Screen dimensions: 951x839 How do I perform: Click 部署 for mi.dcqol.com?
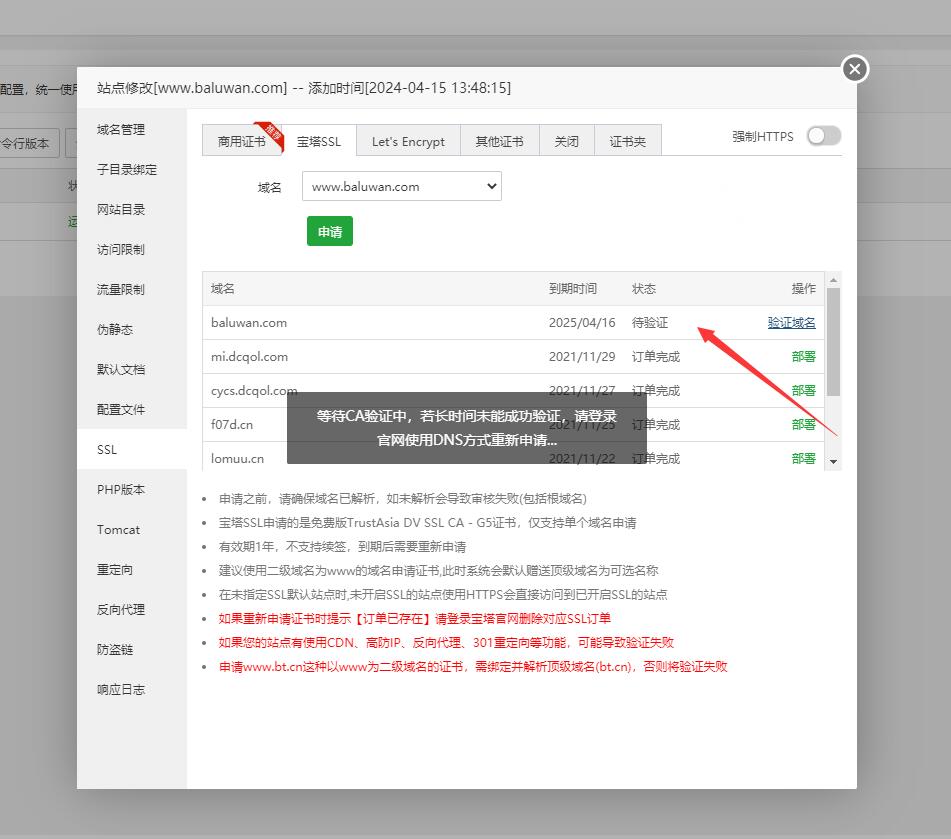pos(803,357)
